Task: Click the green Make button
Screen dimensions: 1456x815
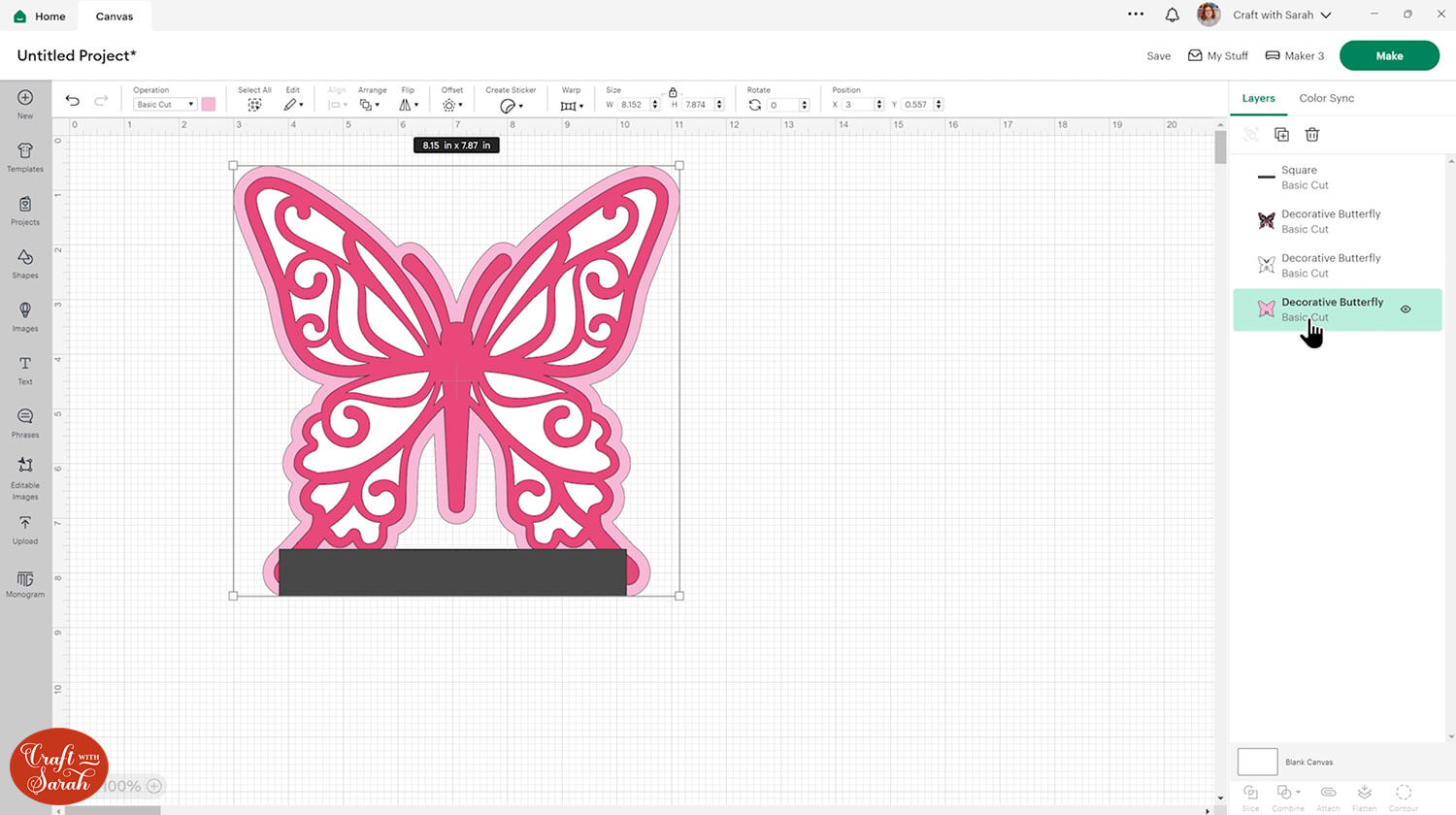Action: (x=1388, y=55)
